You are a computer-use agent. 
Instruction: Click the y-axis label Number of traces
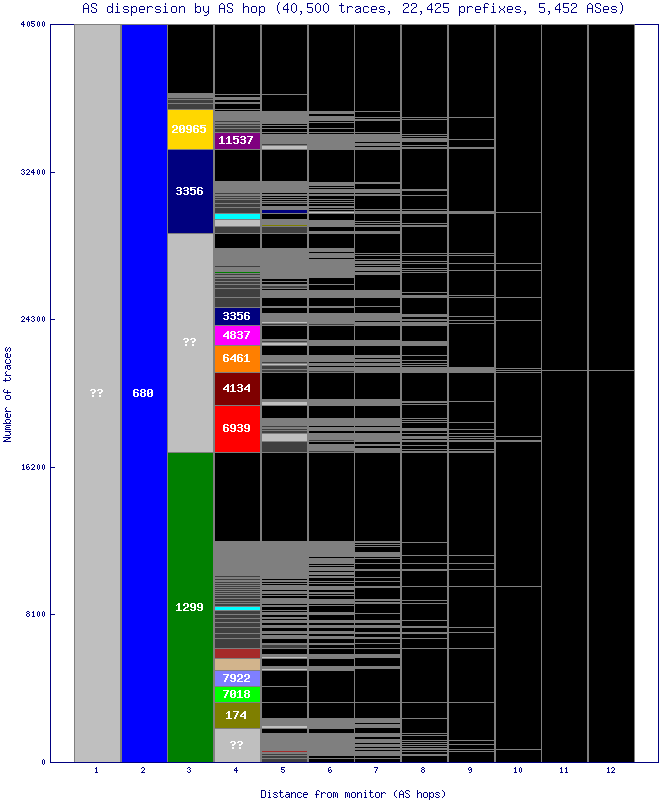(8, 394)
